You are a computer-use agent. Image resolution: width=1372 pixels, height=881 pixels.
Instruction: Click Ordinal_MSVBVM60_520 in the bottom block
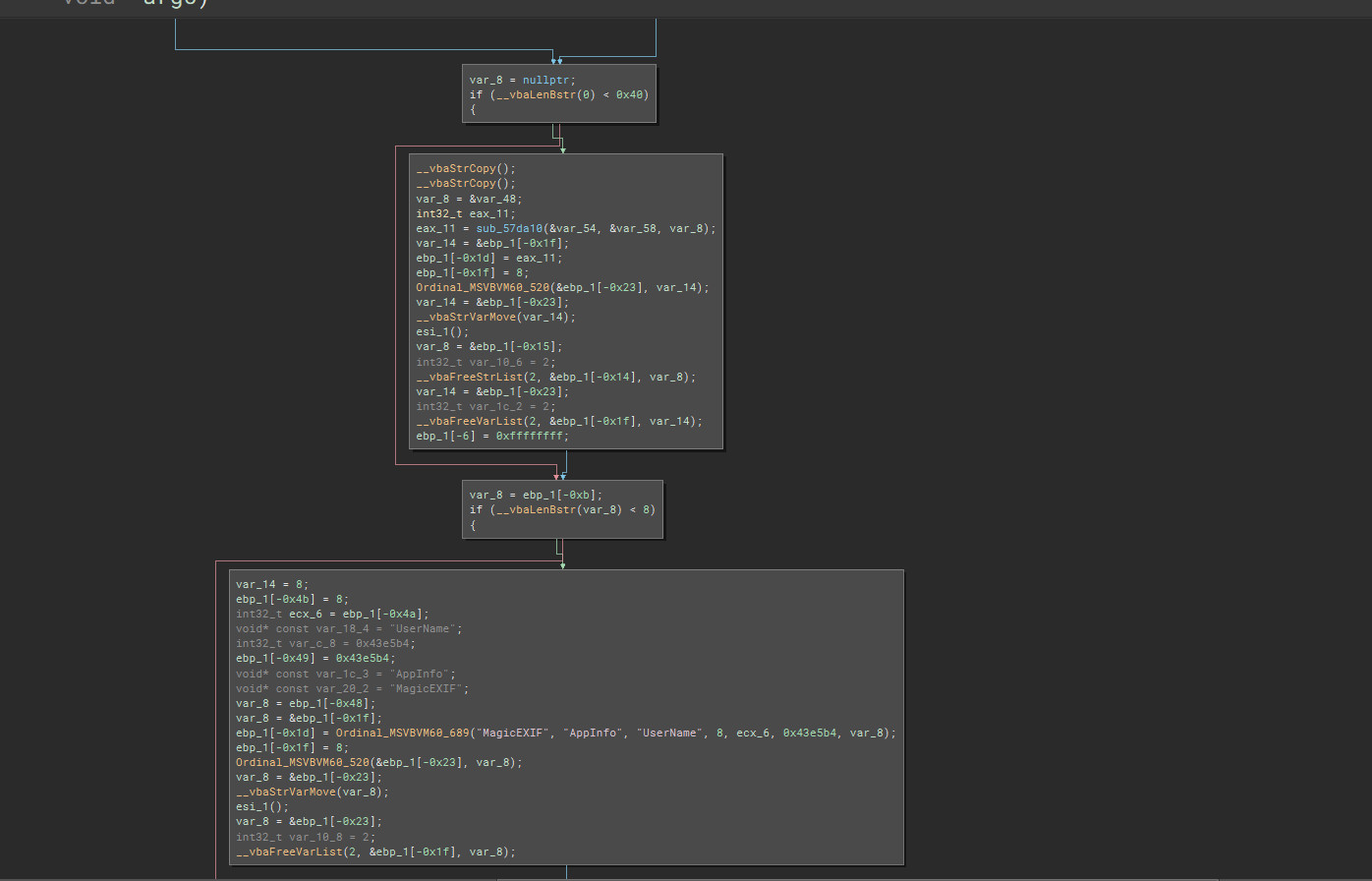click(x=302, y=762)
